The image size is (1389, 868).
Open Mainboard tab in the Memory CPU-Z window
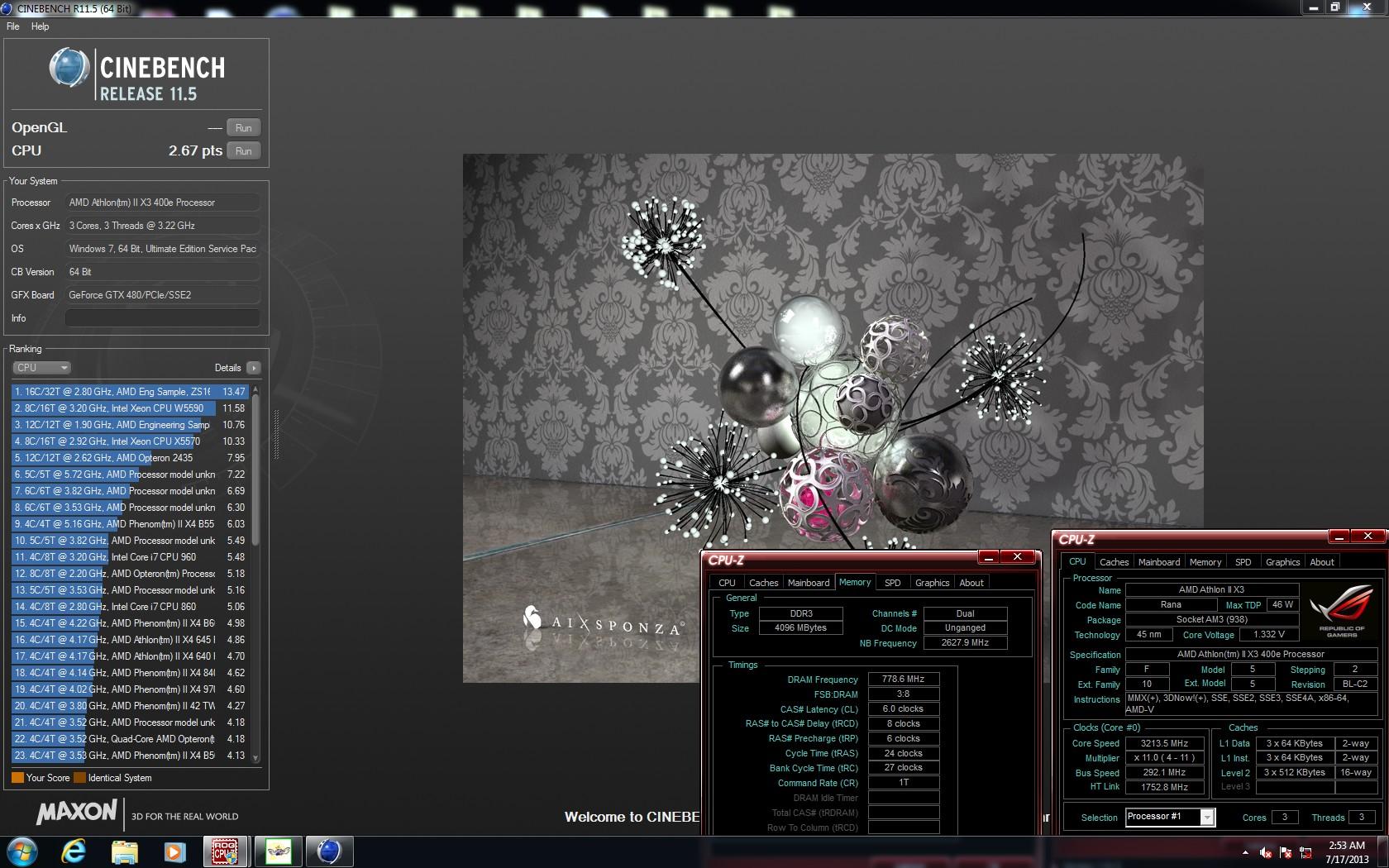tap(809, 583)
